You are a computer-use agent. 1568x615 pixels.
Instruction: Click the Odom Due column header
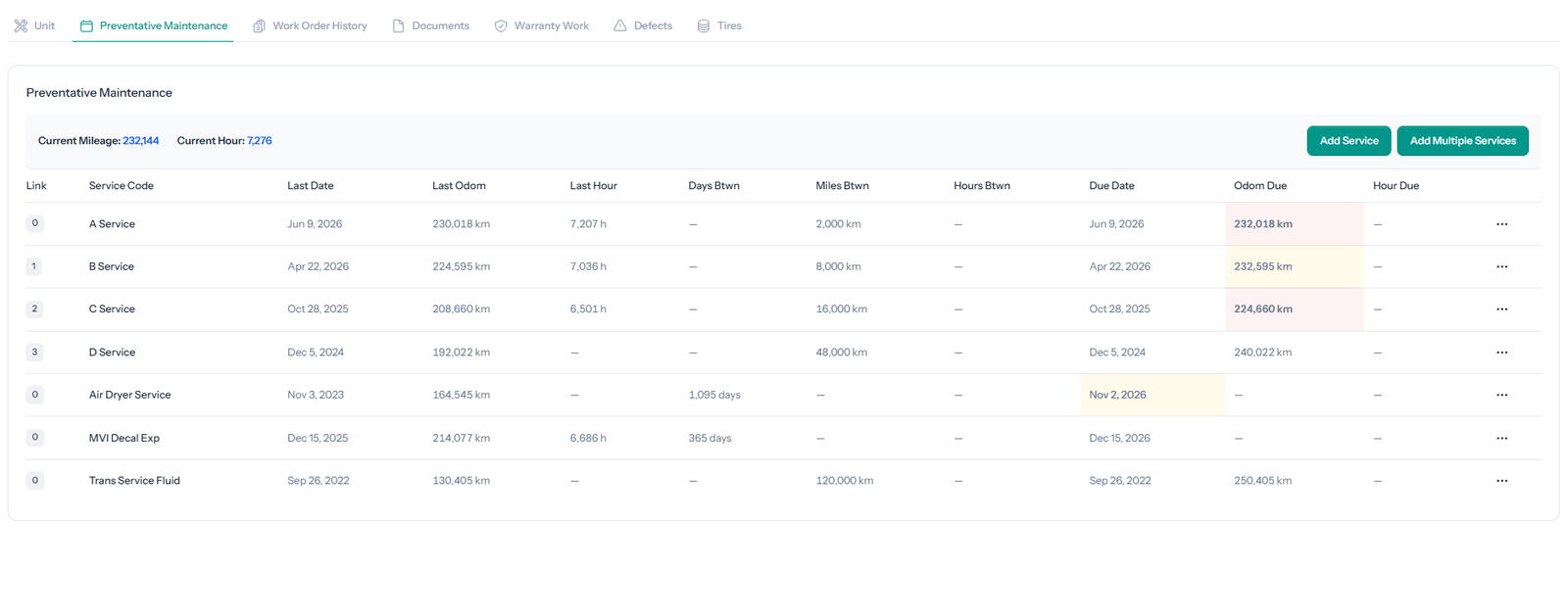pyautogui.click(x=1260, y=186)
